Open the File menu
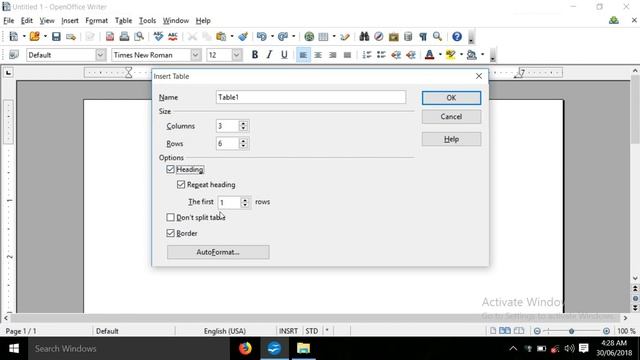Viewport: 640px width, 360px height. (x=9, y=20)
